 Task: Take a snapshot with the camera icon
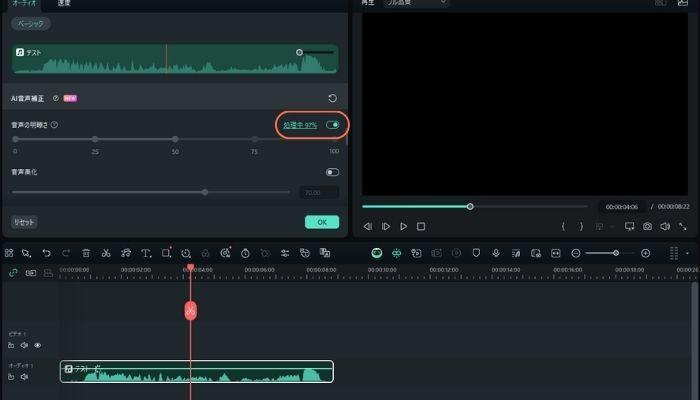click(x=648, y=227)
